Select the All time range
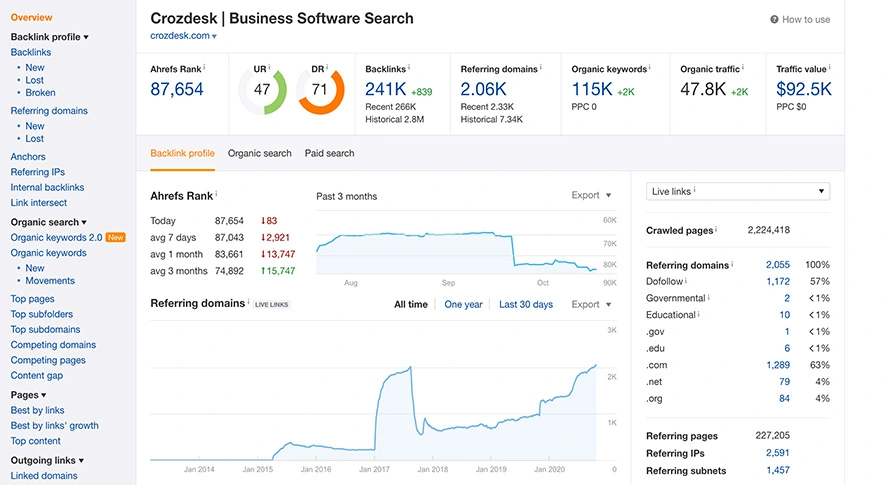This screenshot has width=890, height=485. pos(410,305)
